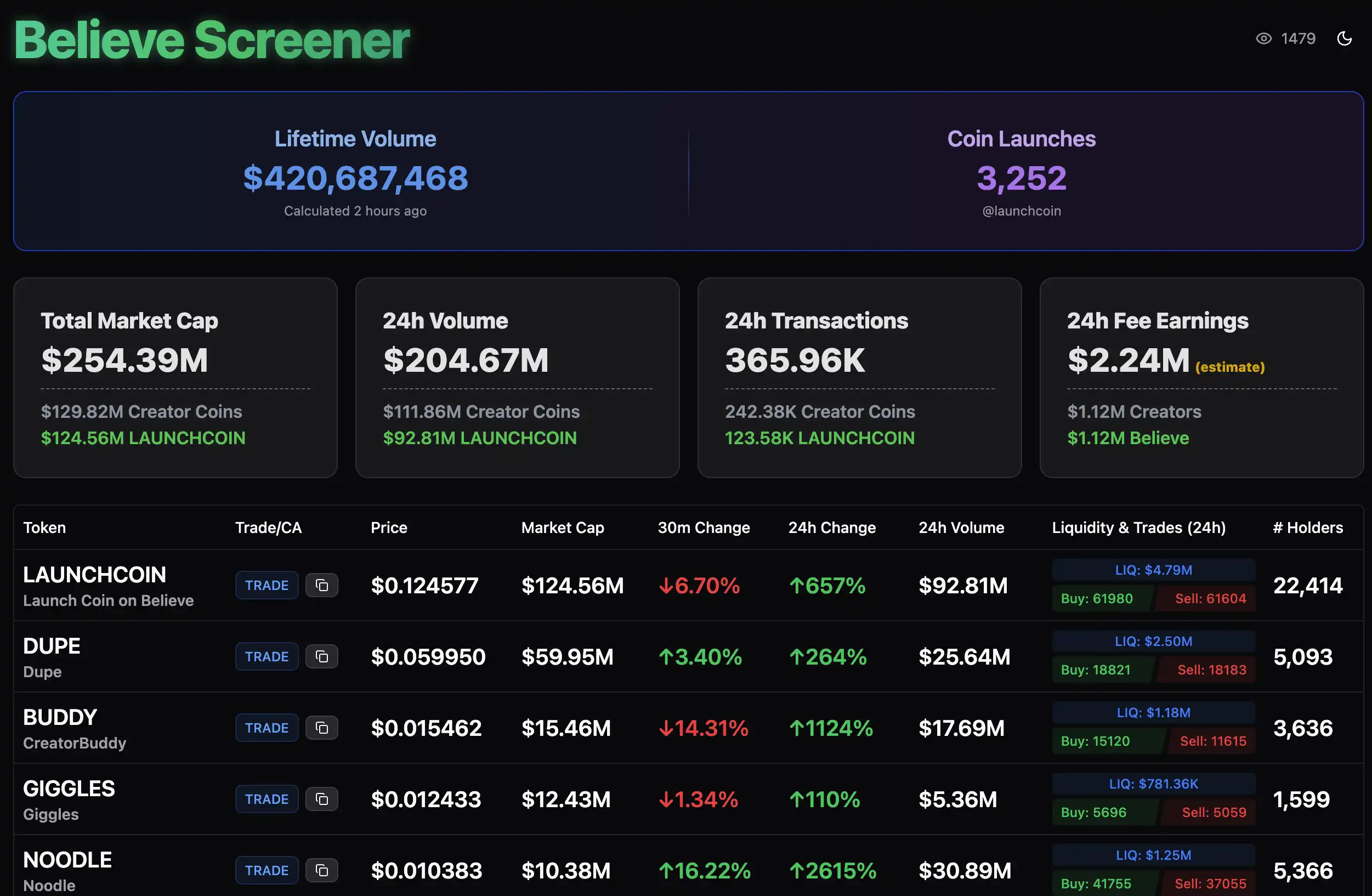Image resolution: width=1372 pixels, height=896 pixels.
Task: Sort by 30m Change column header
Action: pos(704,528)
